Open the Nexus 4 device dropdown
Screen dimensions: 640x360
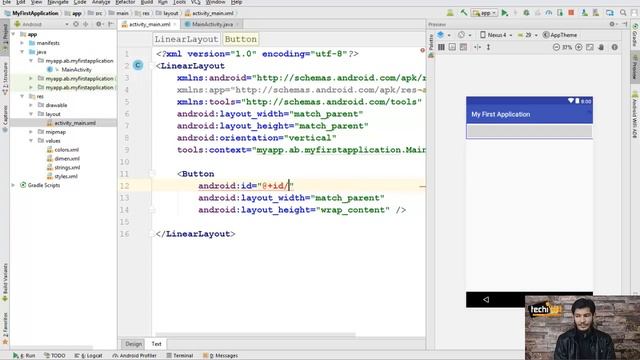point(496,35)
